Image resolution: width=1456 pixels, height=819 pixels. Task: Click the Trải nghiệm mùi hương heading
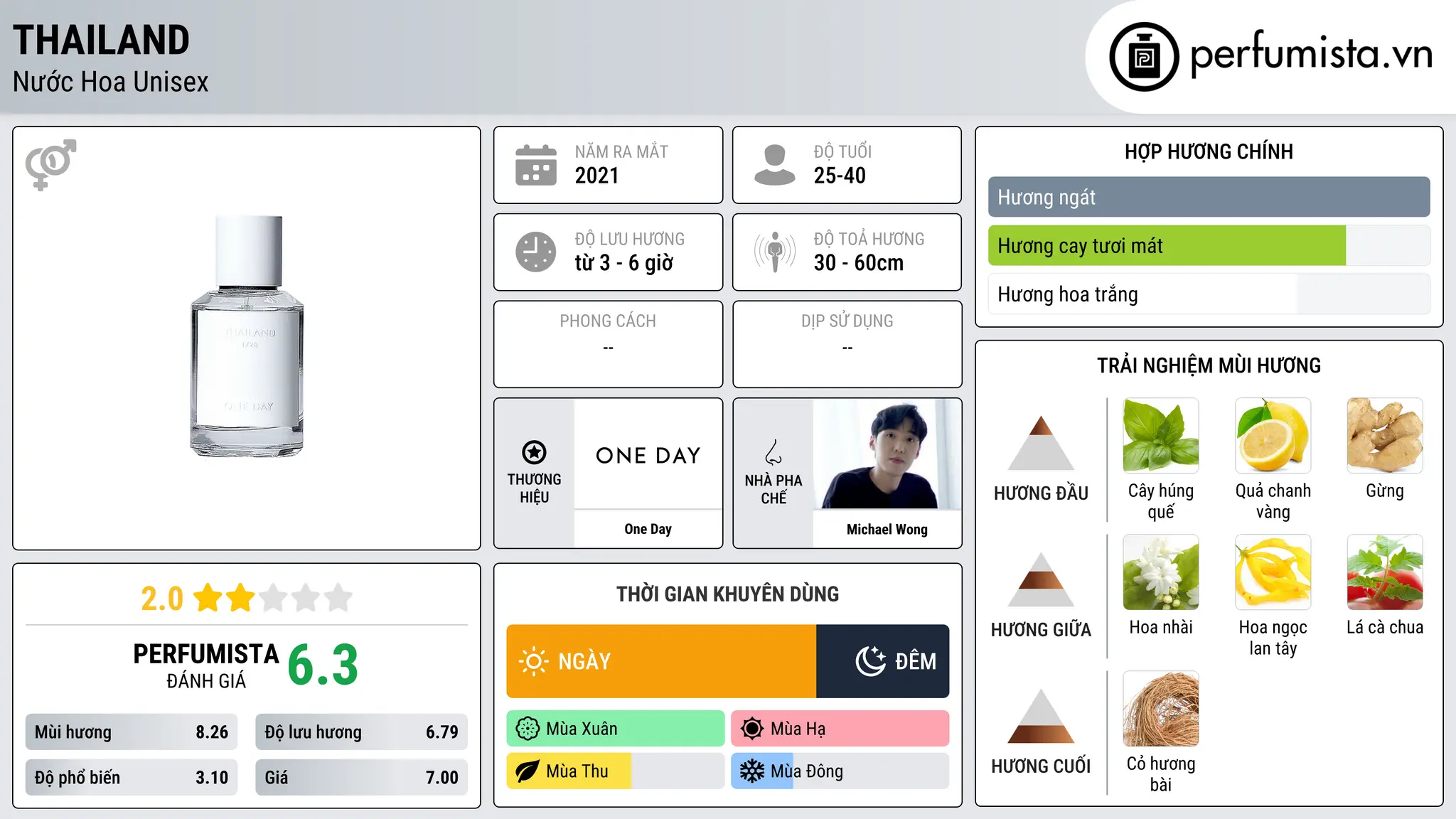pyautogui.click(x=1209, y=365)
